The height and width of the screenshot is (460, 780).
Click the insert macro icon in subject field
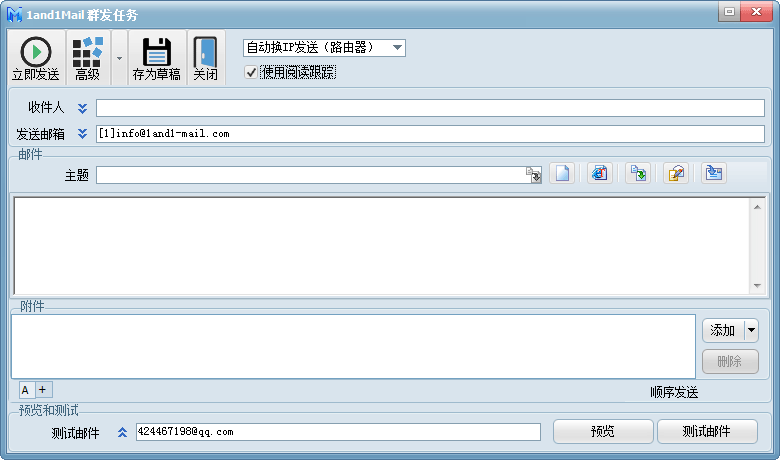tap(534, 175)
